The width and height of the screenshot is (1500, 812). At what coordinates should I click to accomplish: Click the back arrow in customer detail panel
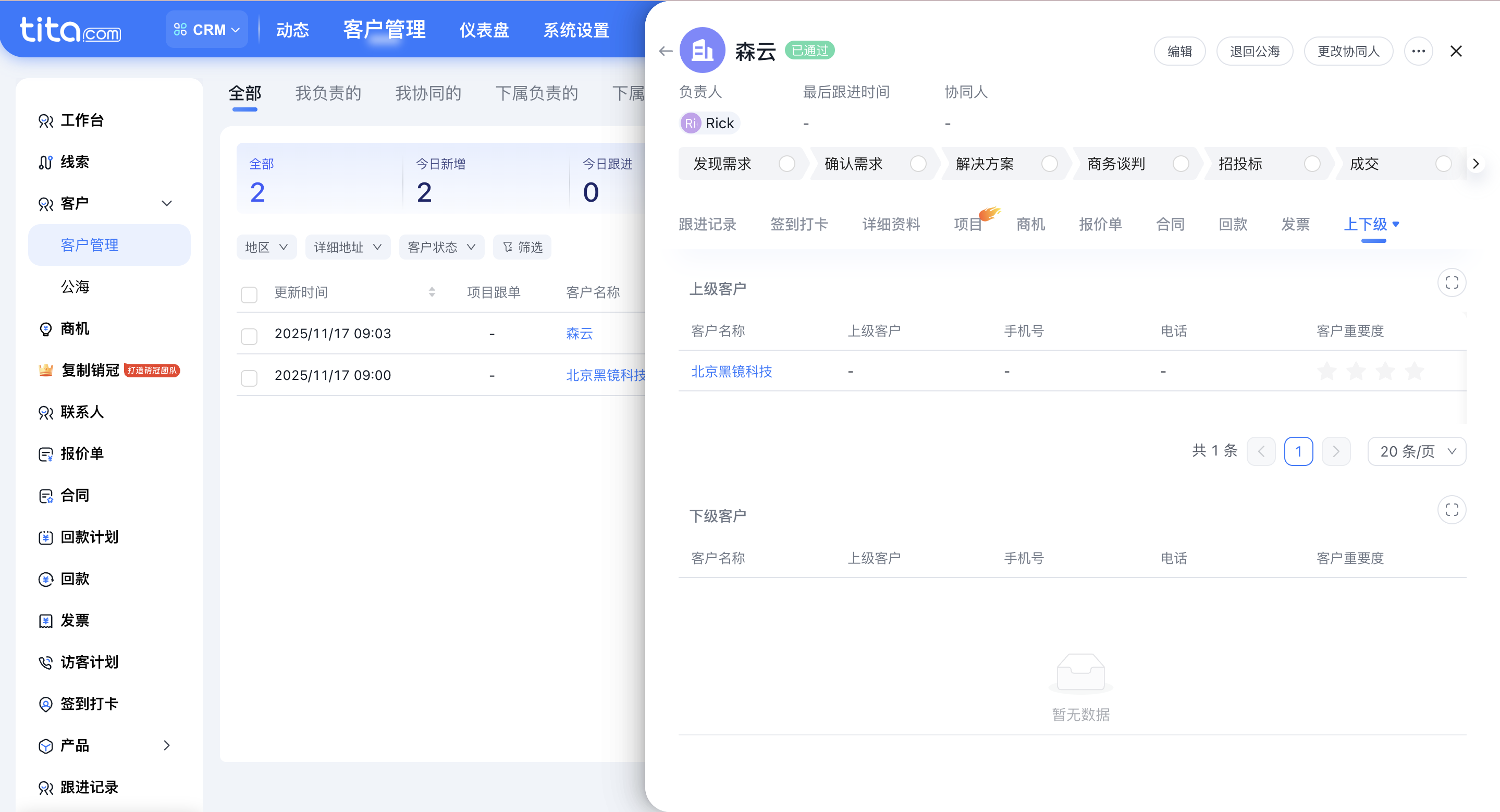click(x=665, y=51)
